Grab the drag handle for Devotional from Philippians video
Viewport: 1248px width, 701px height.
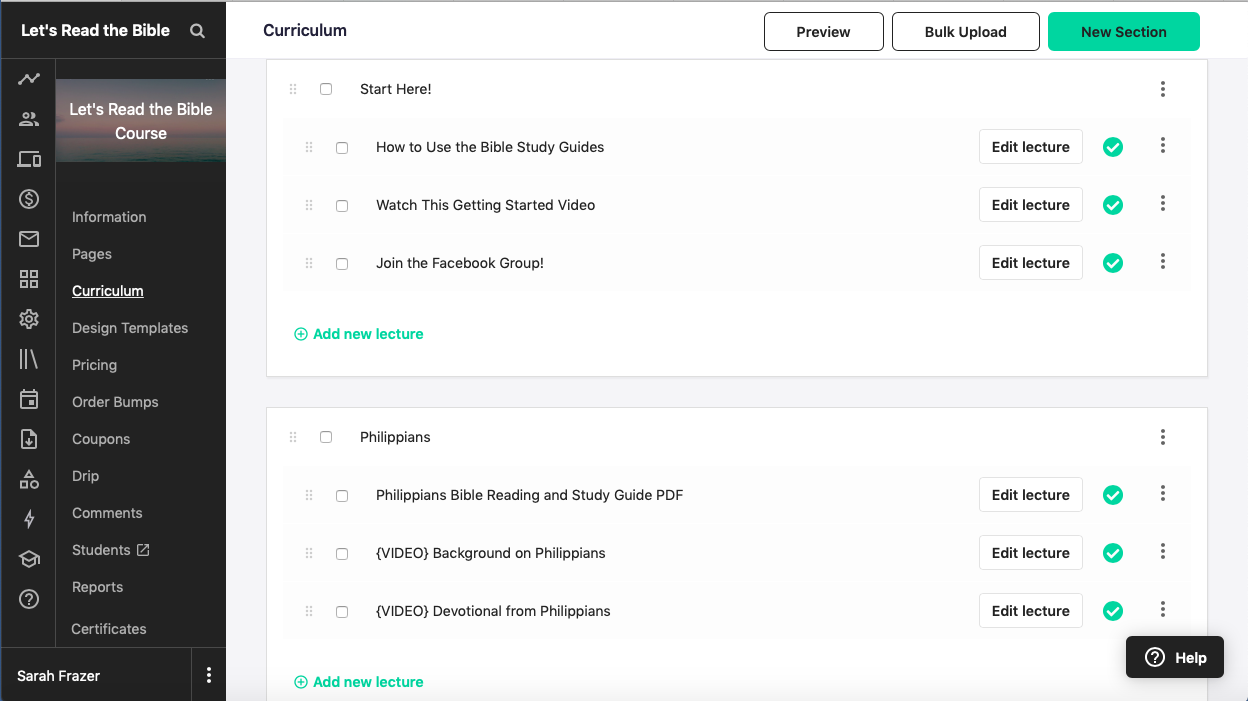click(x=309, y=611)
